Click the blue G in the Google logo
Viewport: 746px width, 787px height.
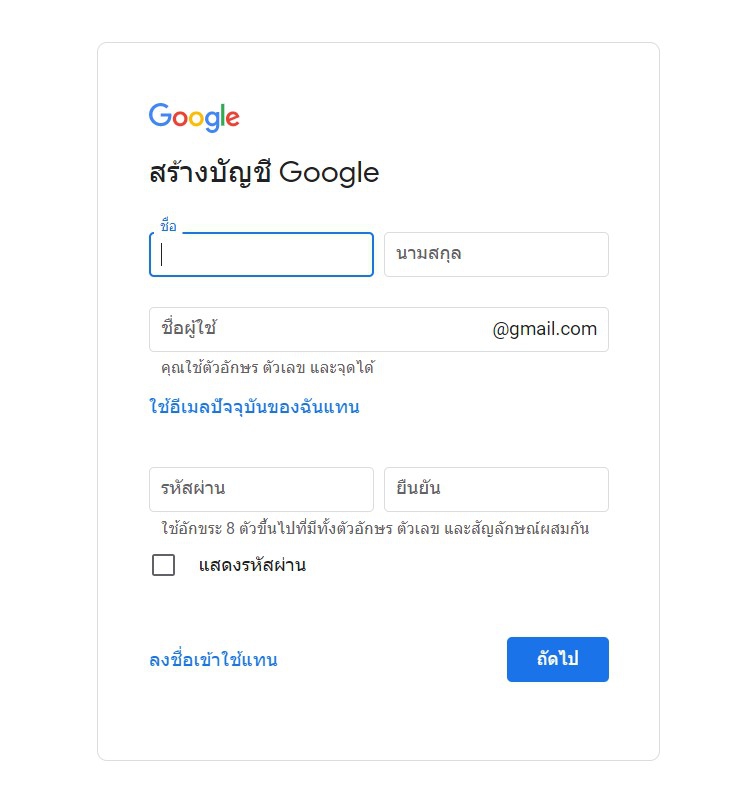coord(160,116)
